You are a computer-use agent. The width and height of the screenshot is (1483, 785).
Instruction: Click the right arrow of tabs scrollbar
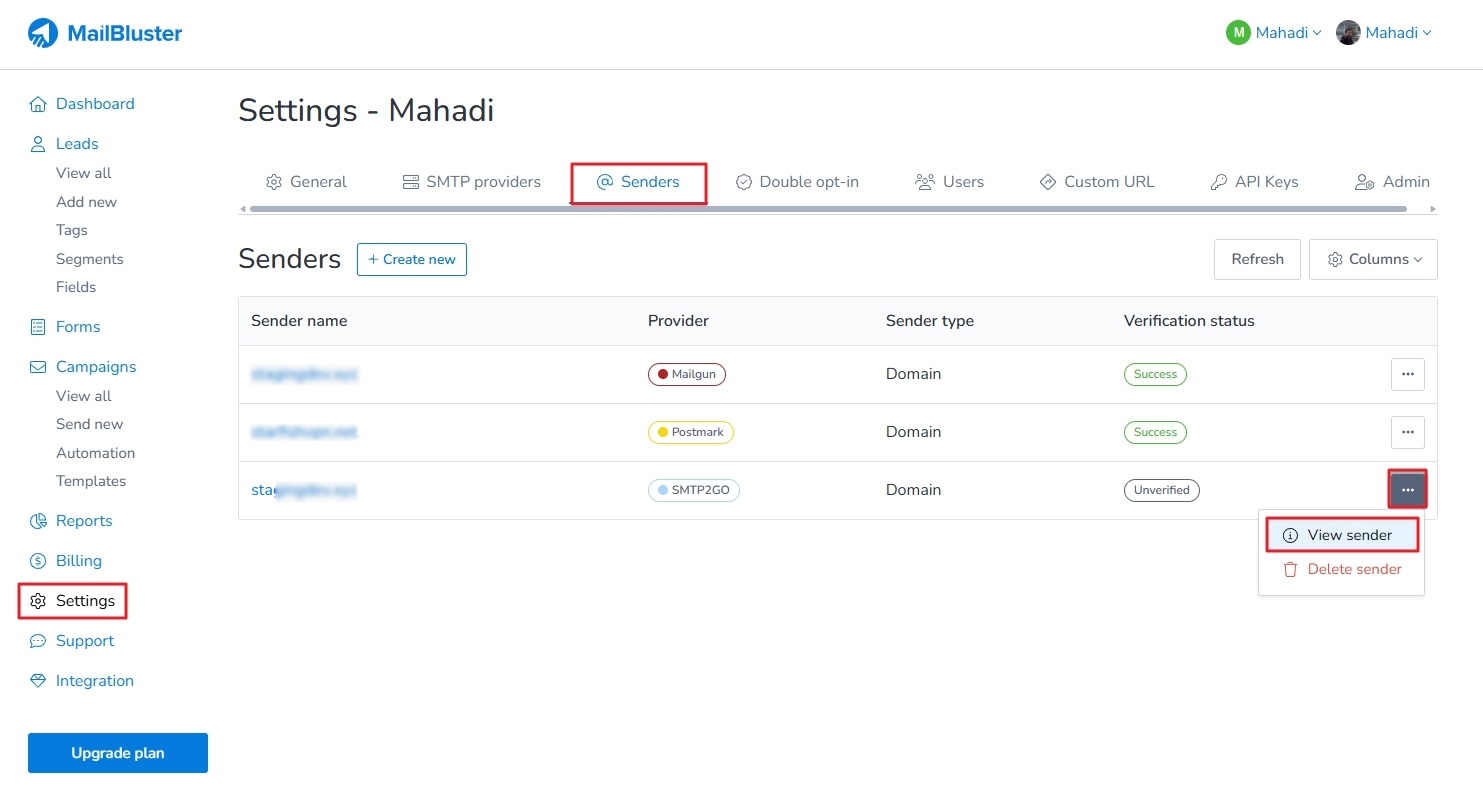coord(1433,209)
